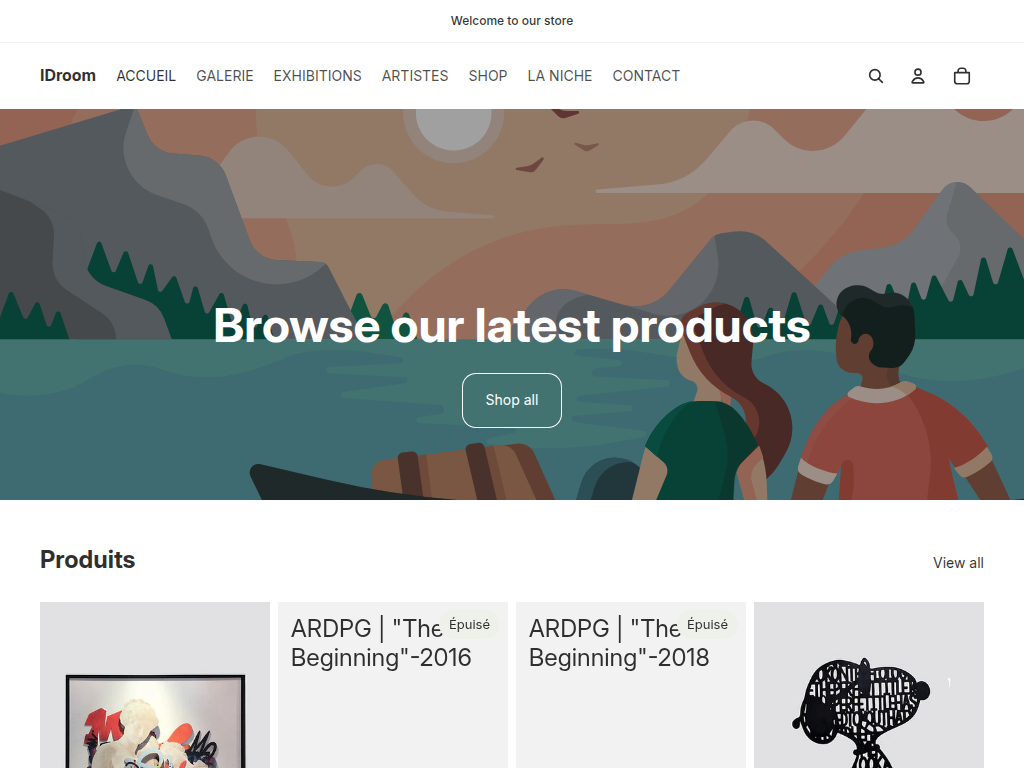Open the ACCUEIL menu item
This screenshot has height=768, width=1024.
[x=146, y=76]
